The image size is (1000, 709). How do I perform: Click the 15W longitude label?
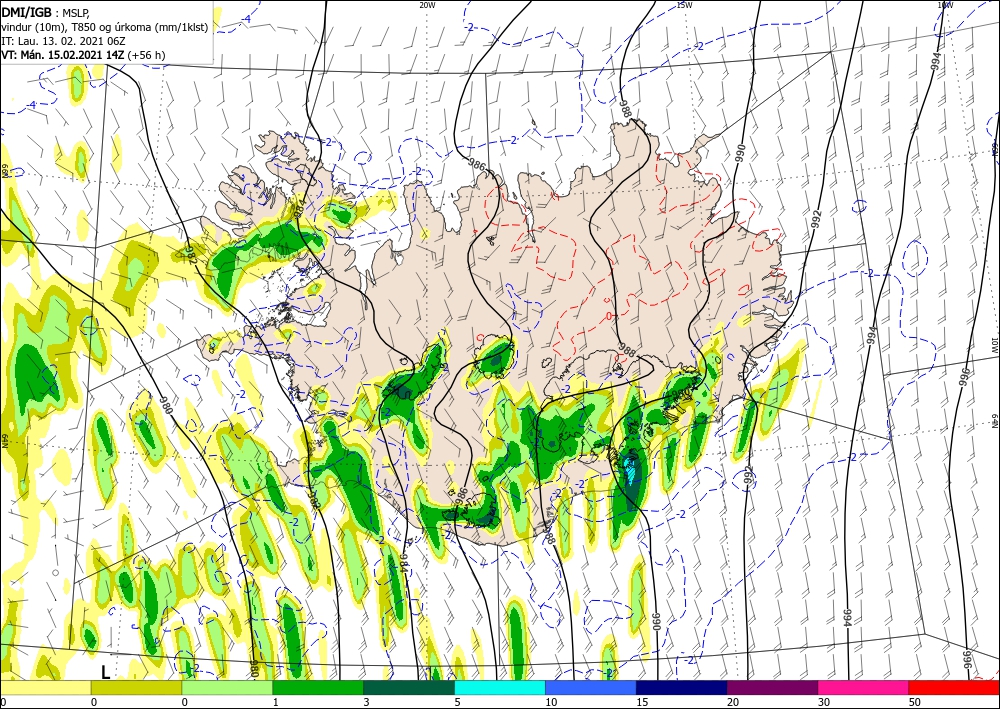click(x=684, y=5)
